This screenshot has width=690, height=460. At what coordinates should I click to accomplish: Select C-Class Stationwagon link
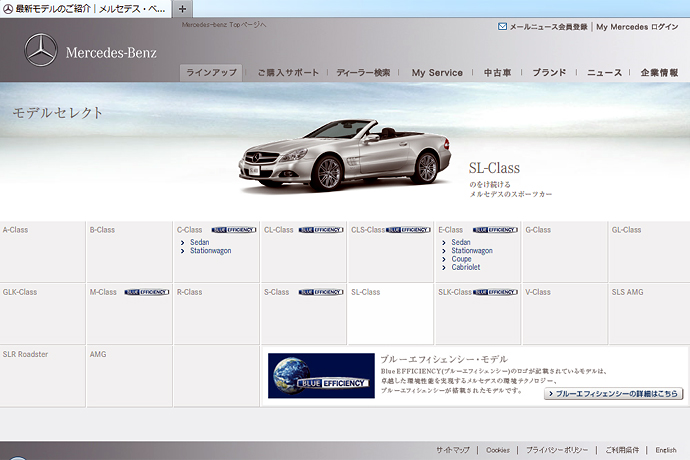210,250
